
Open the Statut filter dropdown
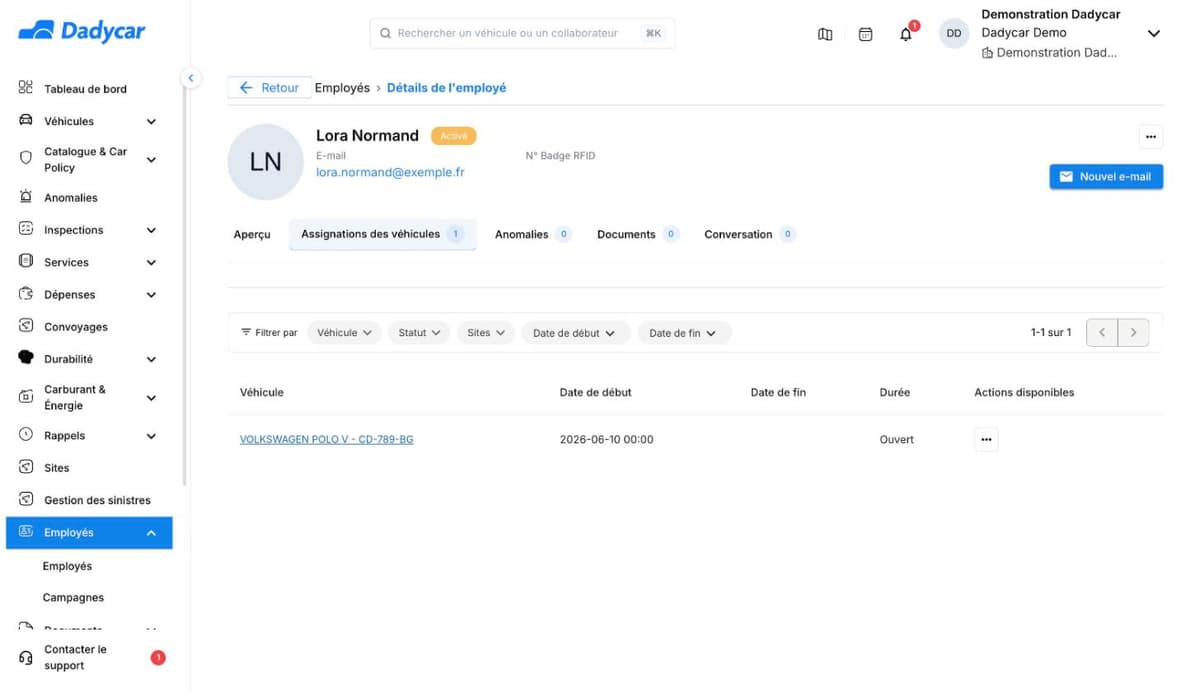(419, 333)
